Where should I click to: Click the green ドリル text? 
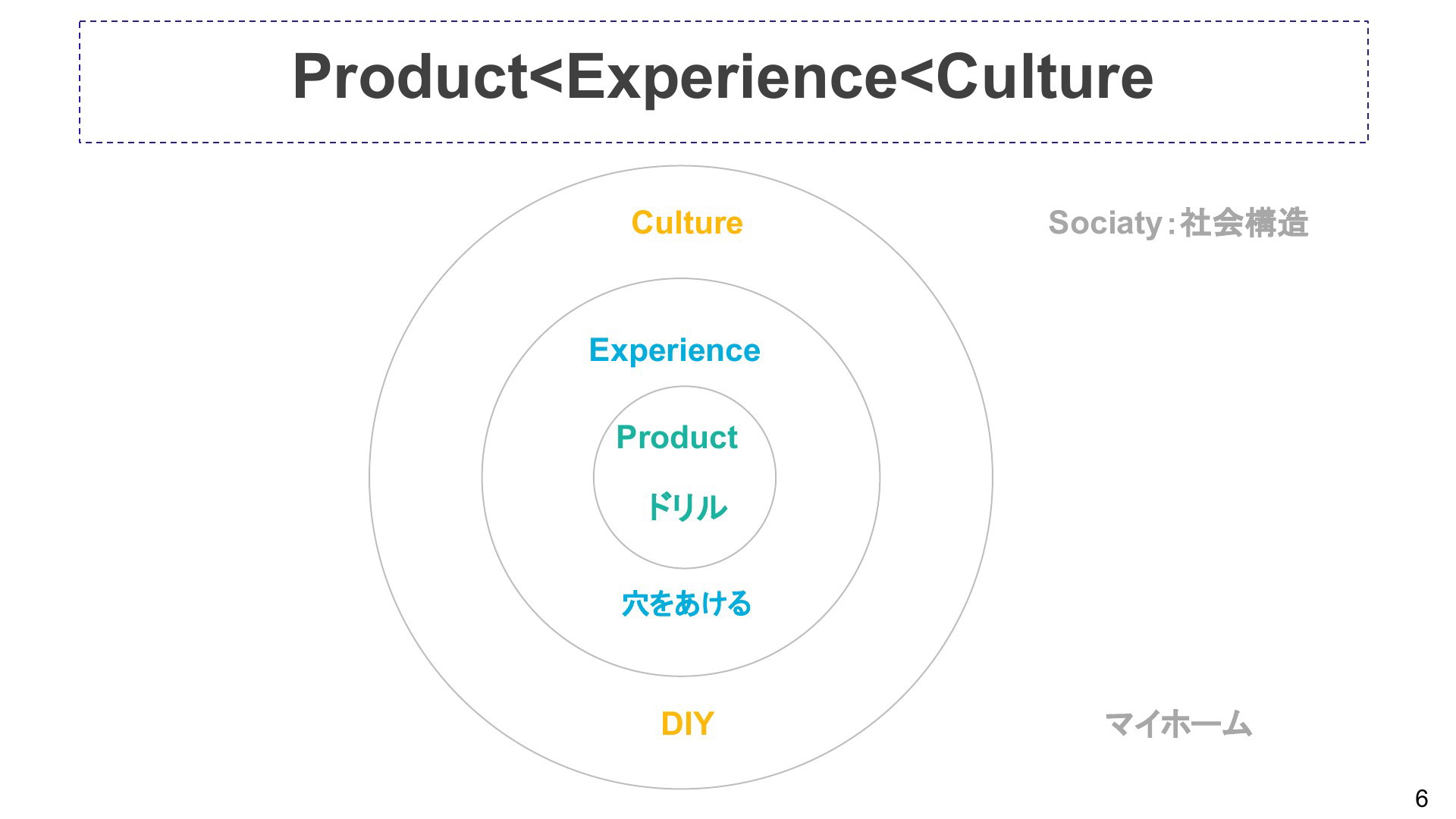point(686,507)
